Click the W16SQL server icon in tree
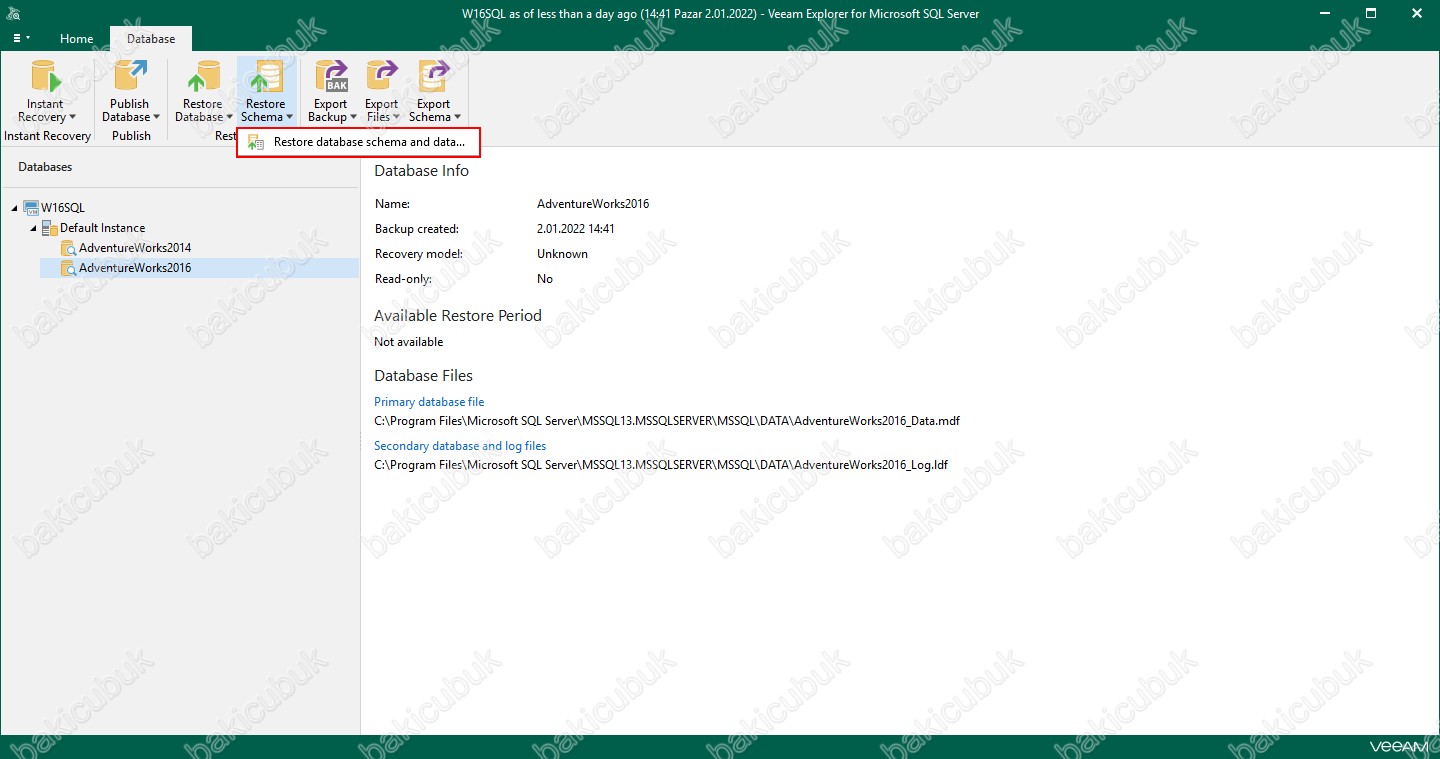The width and height of the screenshot is (1440, 759). 31,208
